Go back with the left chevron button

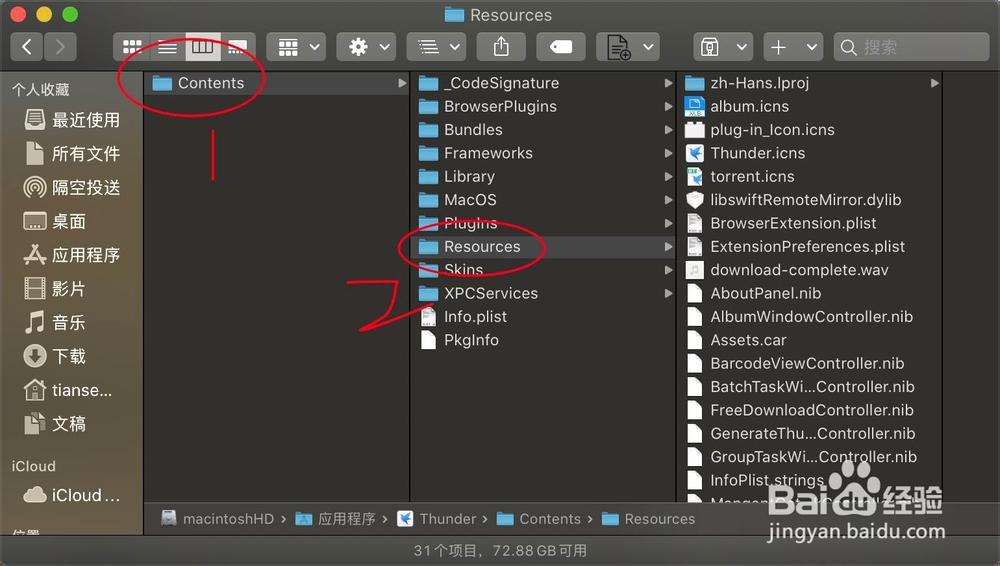click(27, 47)
